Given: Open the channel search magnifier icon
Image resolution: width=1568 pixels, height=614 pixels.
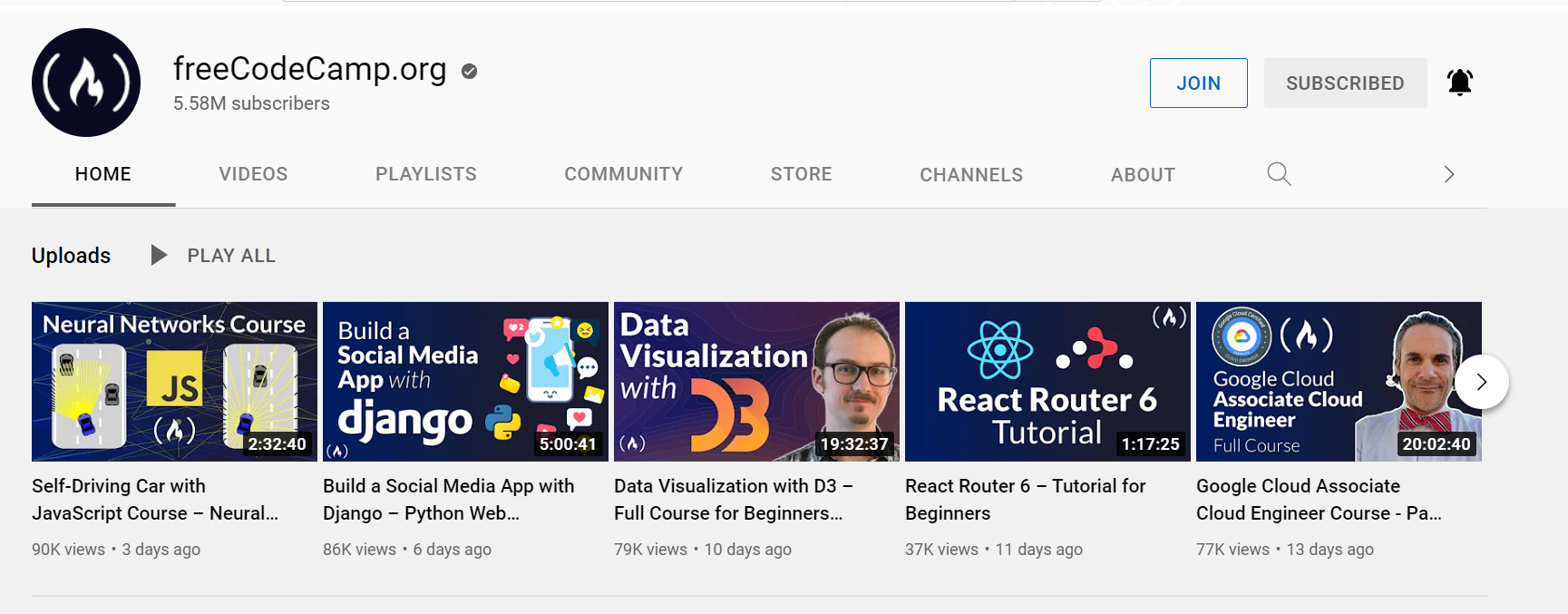Looking at the screenshot, I should pos(1279,174).
